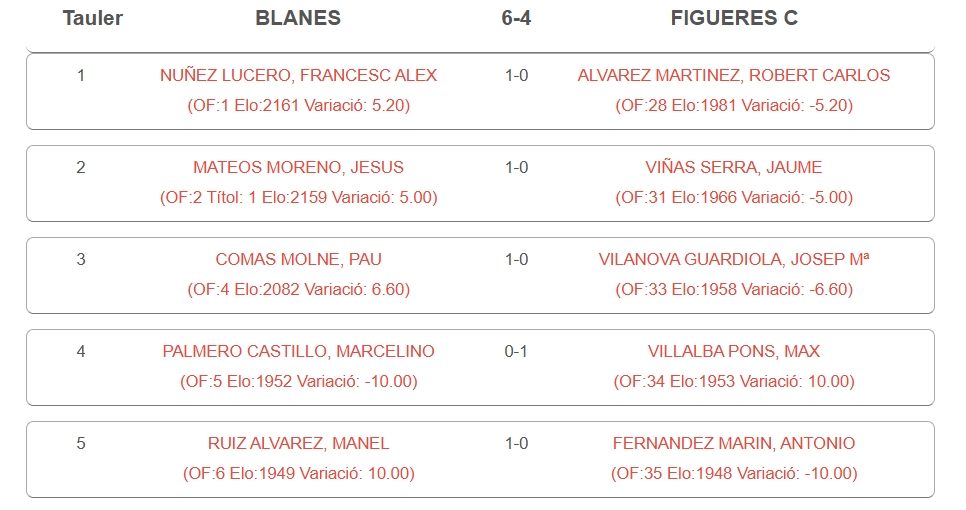Open COMAS MOLNE, PAU profile link

click(x=298, y=259)
